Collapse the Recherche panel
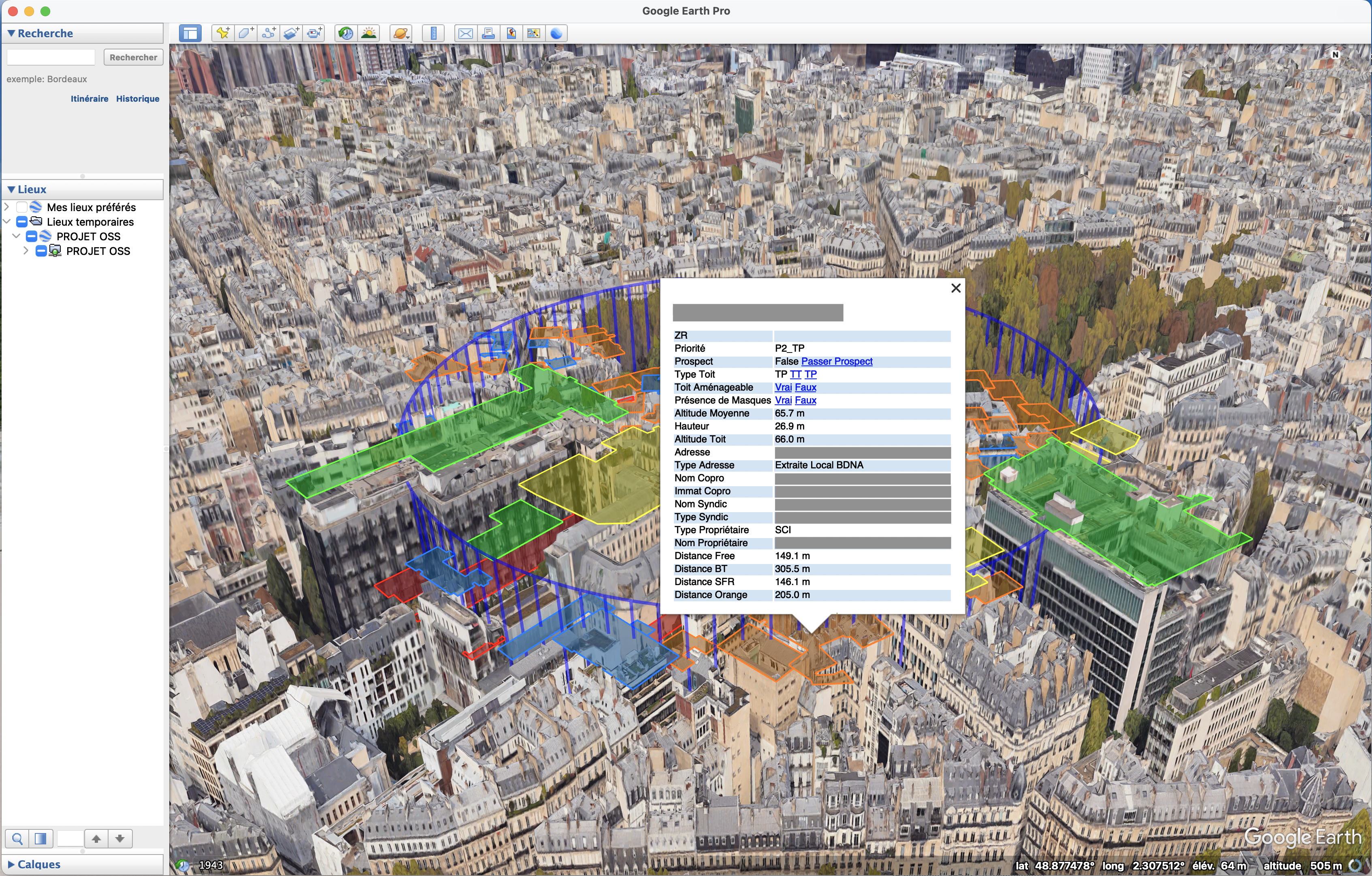The width and height of the screenshot is (1372, 876). [11, 34]
